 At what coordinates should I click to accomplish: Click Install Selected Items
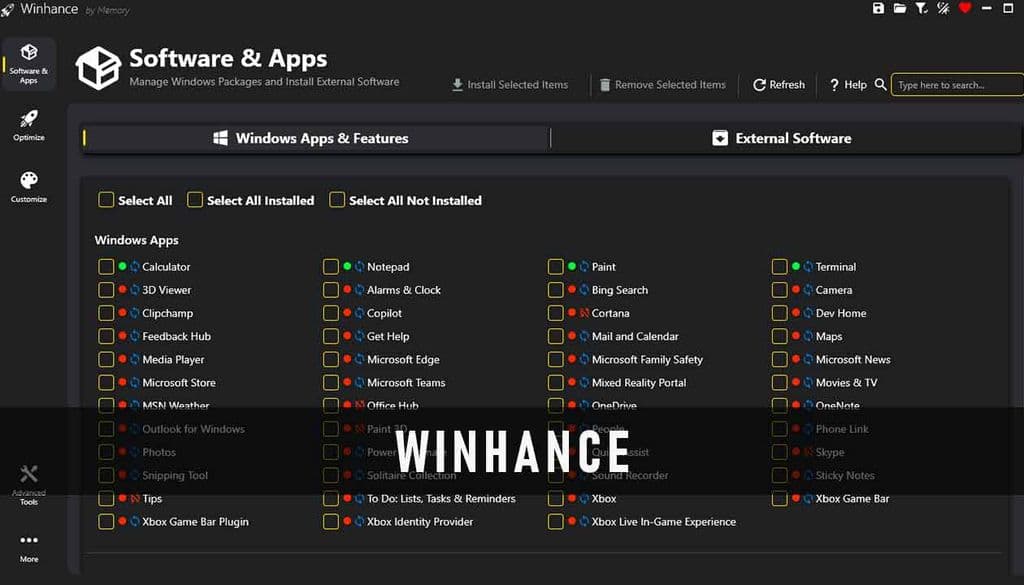pyautogui.click(x=511, y=85)
